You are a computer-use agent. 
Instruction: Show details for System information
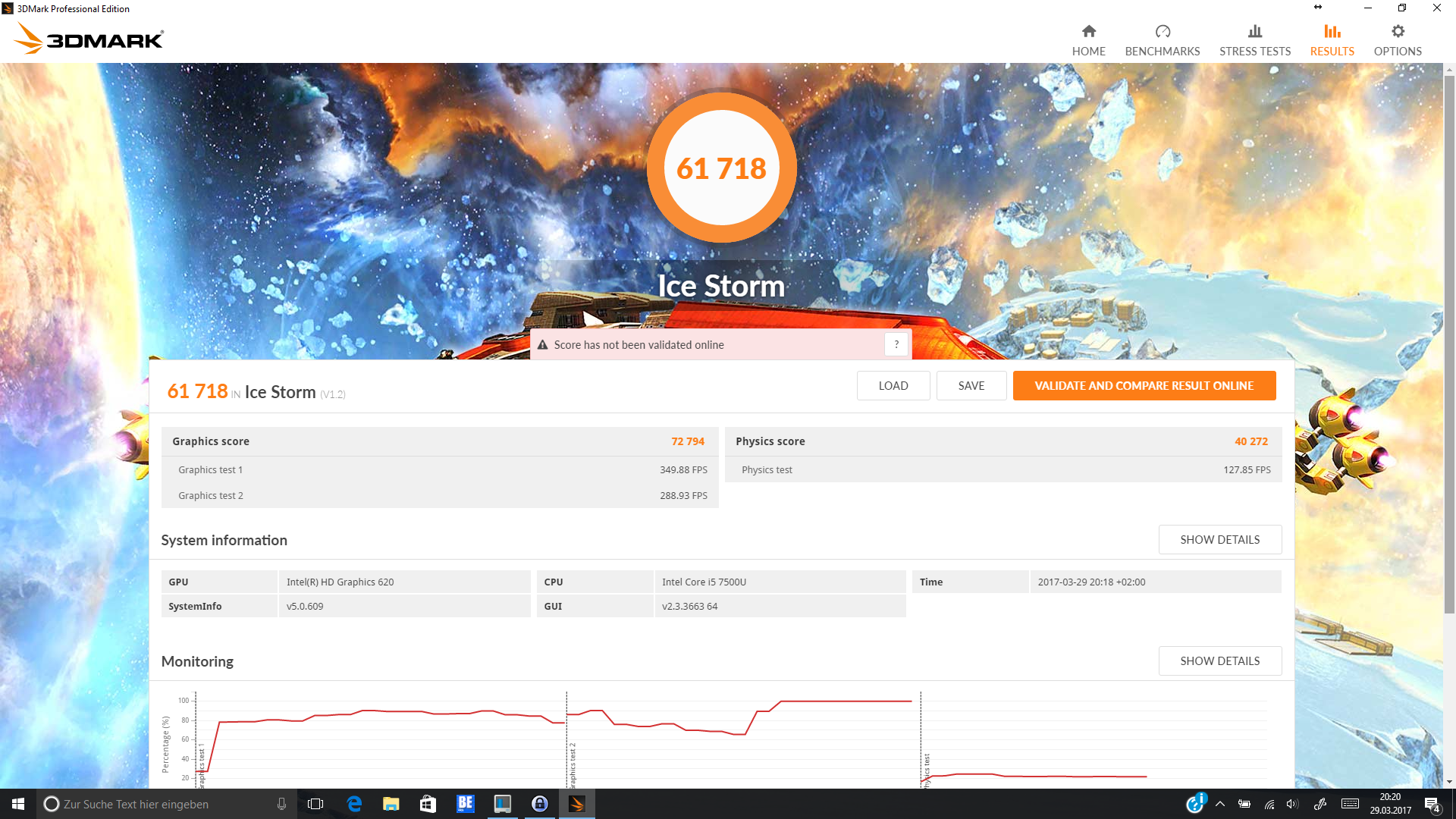(1219, 539)
